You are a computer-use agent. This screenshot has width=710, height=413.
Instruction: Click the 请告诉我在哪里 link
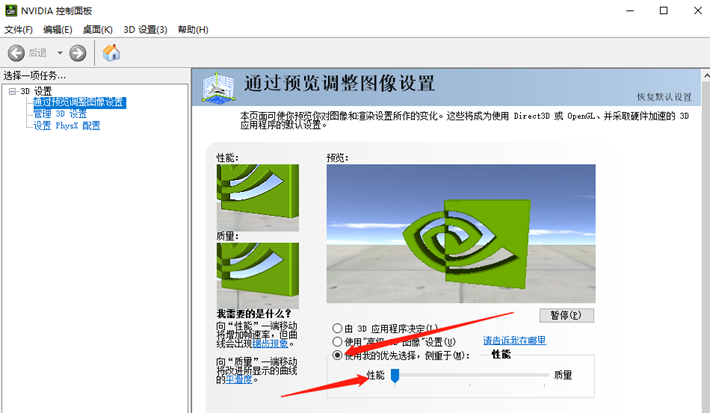[x=514, y=341]
